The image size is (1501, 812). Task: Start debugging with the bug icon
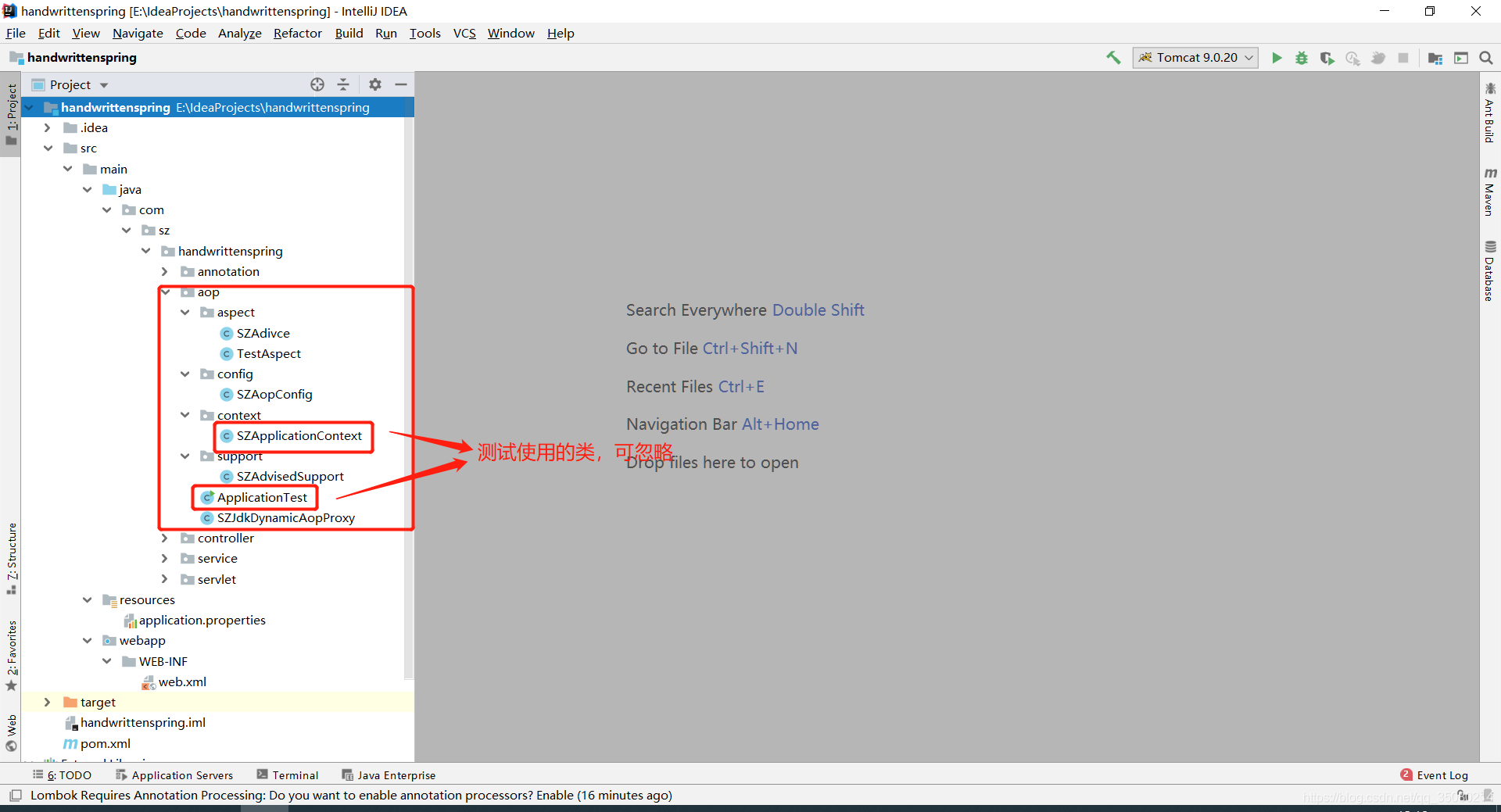tap(1302, 58)
